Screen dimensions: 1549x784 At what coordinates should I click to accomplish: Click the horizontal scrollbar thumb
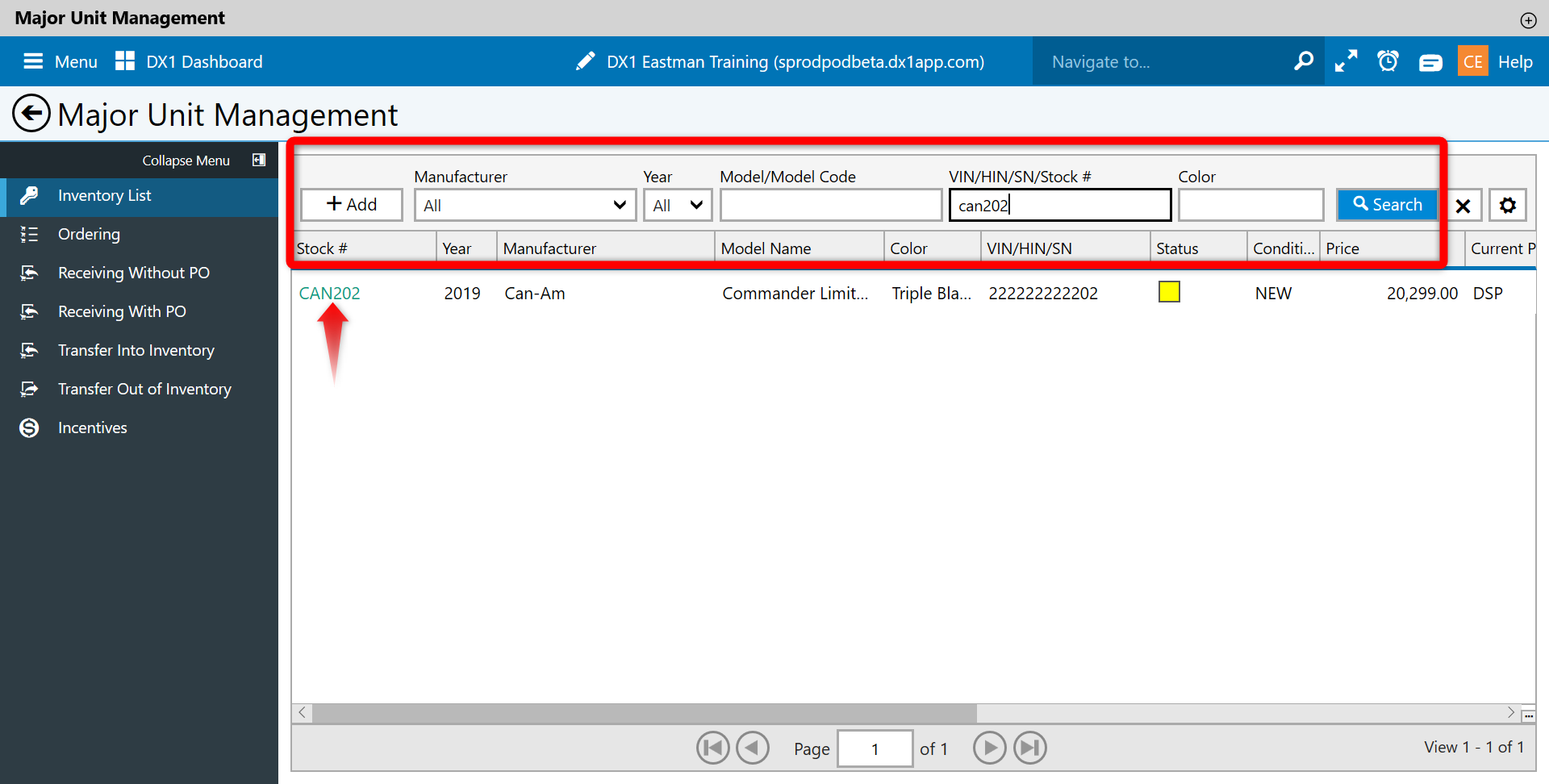click(x=645, y=713)
